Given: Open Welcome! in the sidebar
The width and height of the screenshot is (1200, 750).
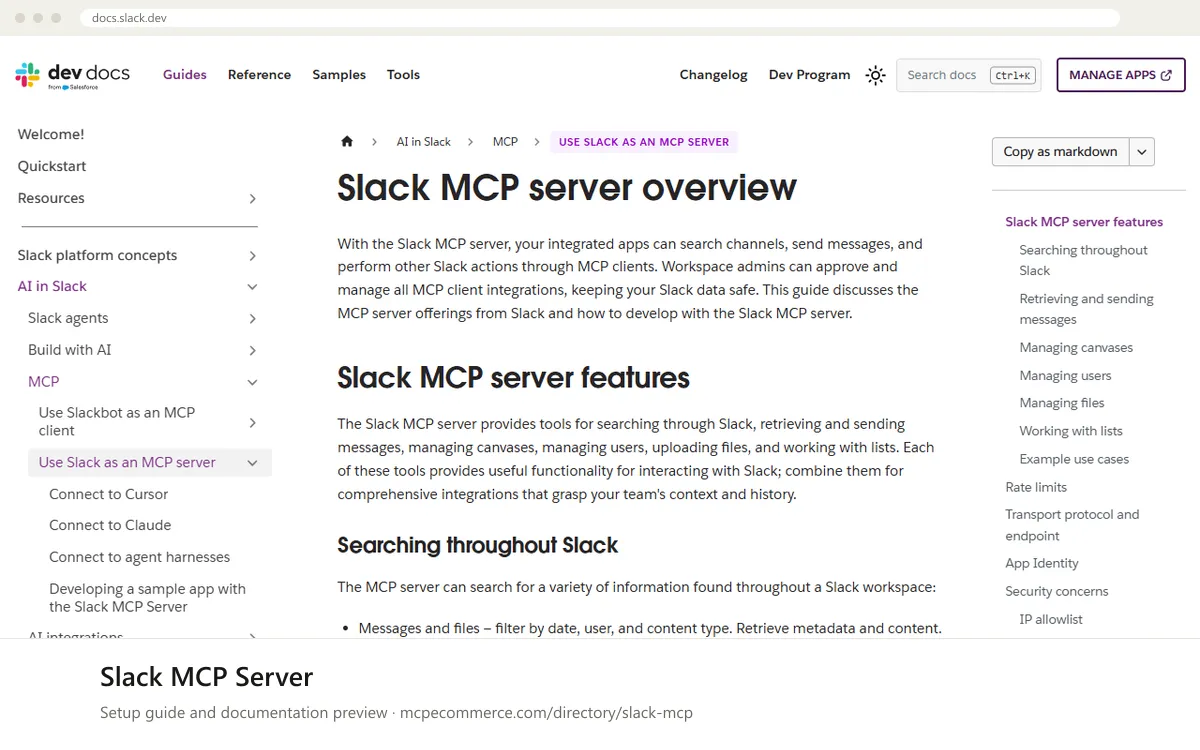Looking at the screenshot, I should coord(51,134).
